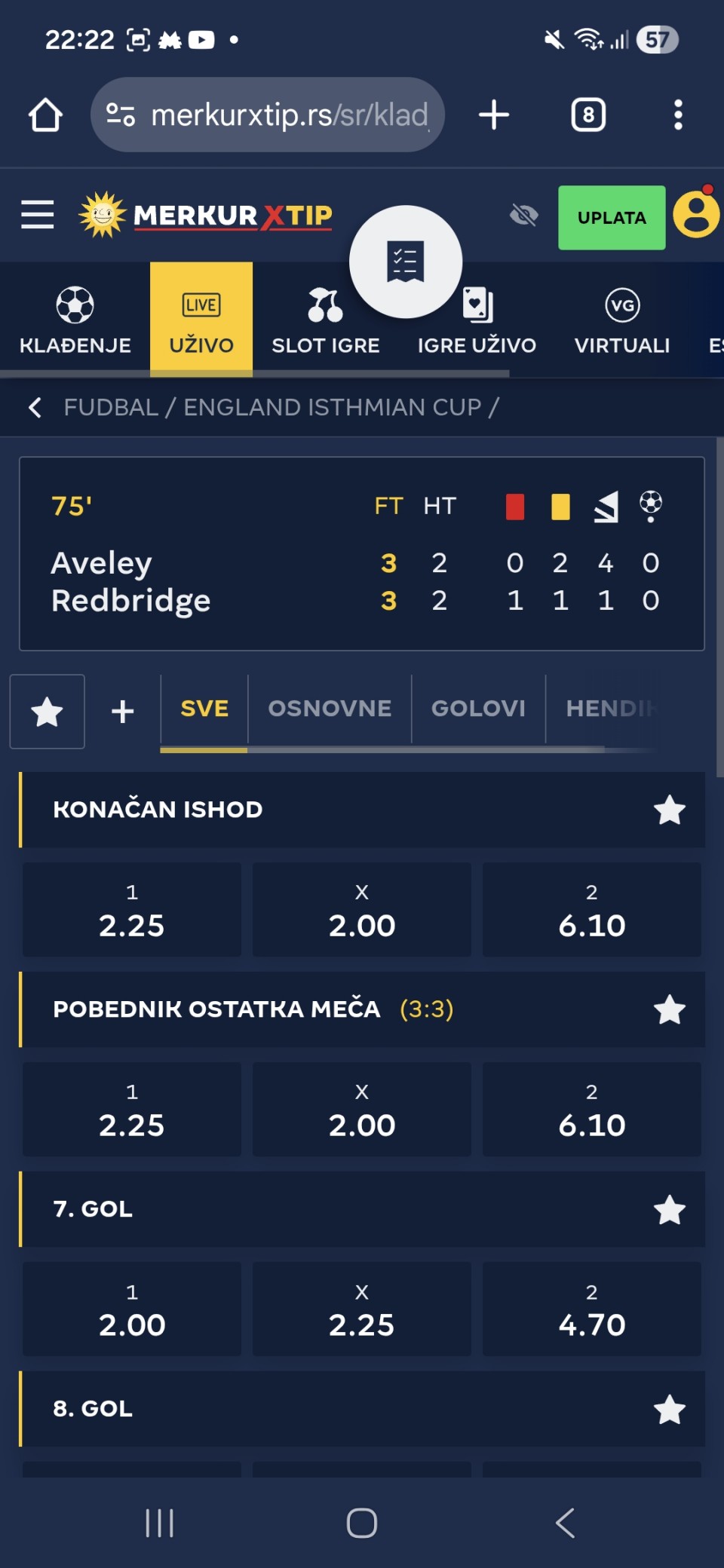The height and width of the screenshot is (1568, 724).
Task: Tap the Merkur XTip logo
Action: 206,216
